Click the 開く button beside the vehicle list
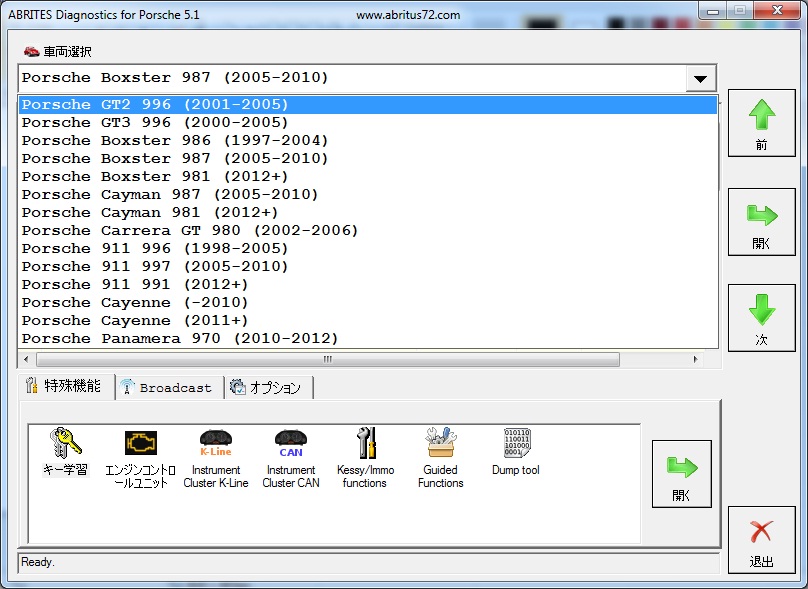The image size is (808, 589). pyautogui.click(x=762, y=222)
